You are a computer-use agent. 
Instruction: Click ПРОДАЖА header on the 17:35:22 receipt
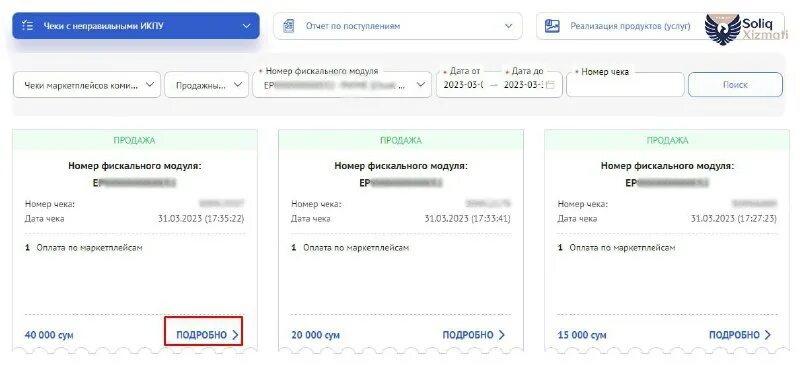(x=134, y=140)
